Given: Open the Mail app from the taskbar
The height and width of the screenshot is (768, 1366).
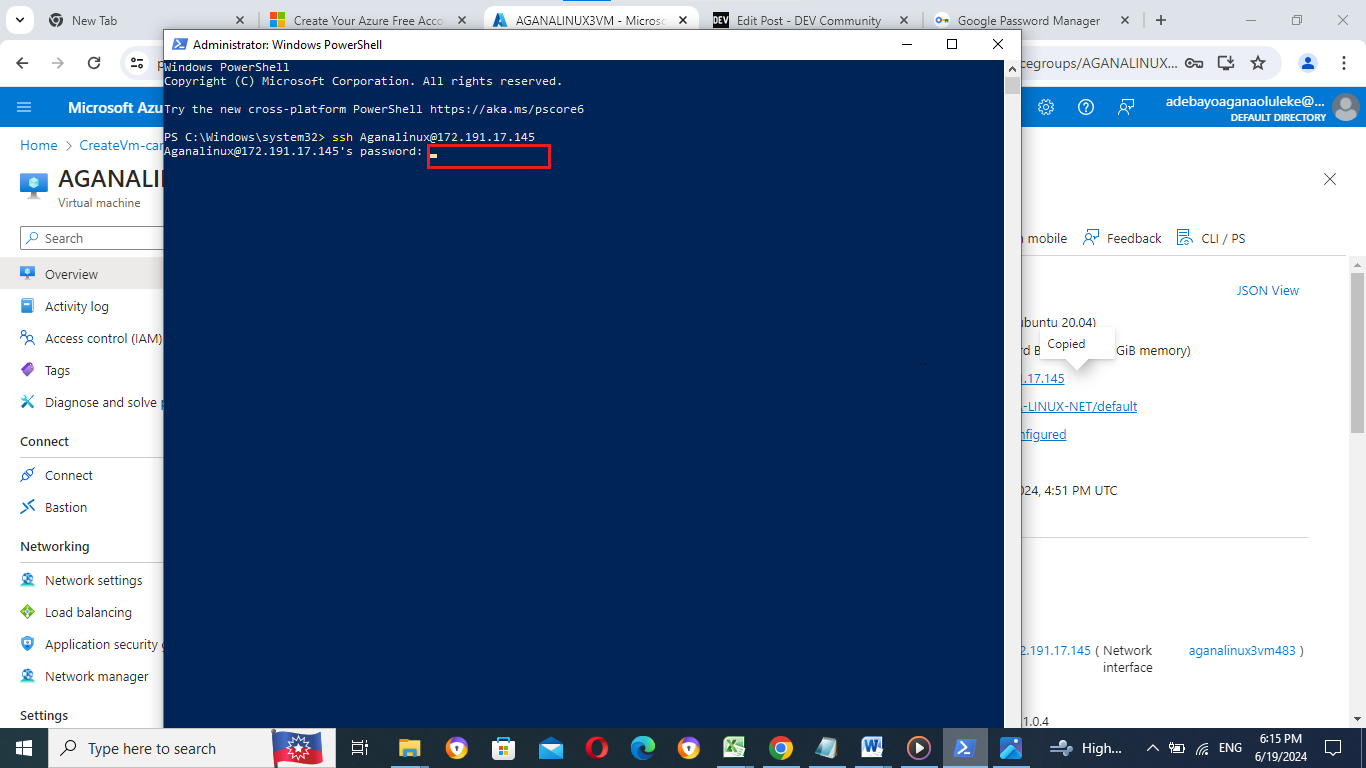Looking at the screenshot, I should coord(550,748).
